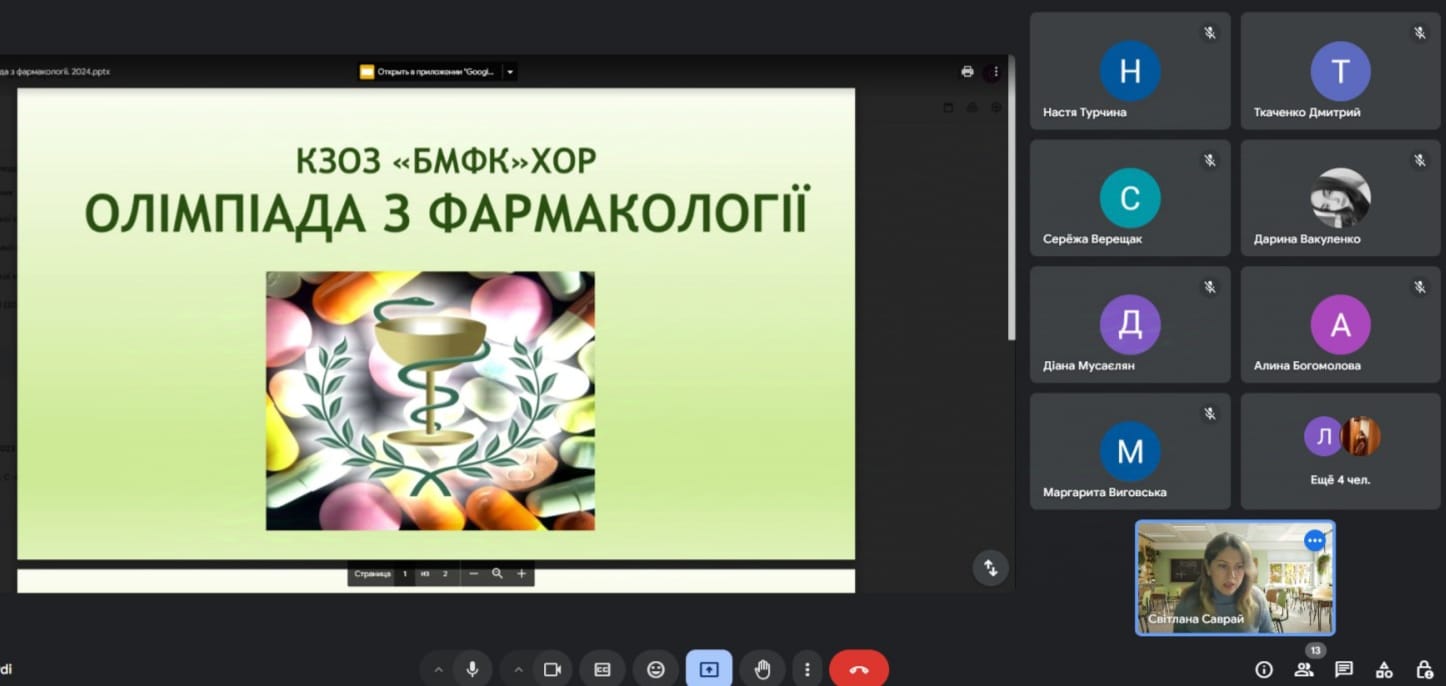Click muted mic icon on Настя Турчина tile
1446x686 pixels.
(x=1209, y=33)
